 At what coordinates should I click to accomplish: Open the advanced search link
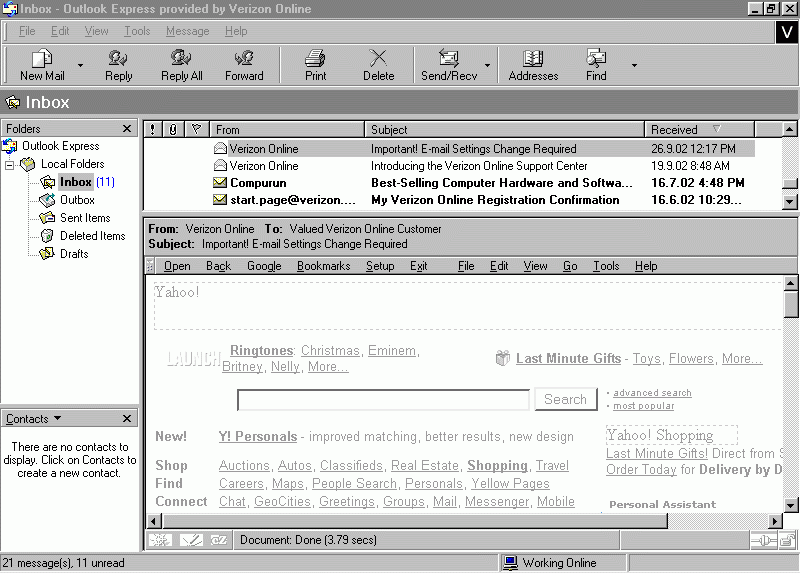point(652,392)
